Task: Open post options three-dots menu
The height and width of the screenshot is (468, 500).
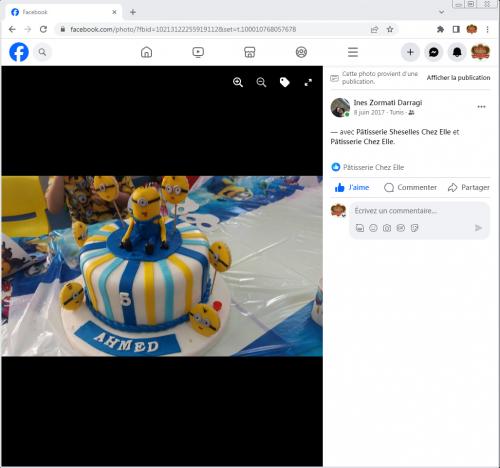Action: click(481, 107)
